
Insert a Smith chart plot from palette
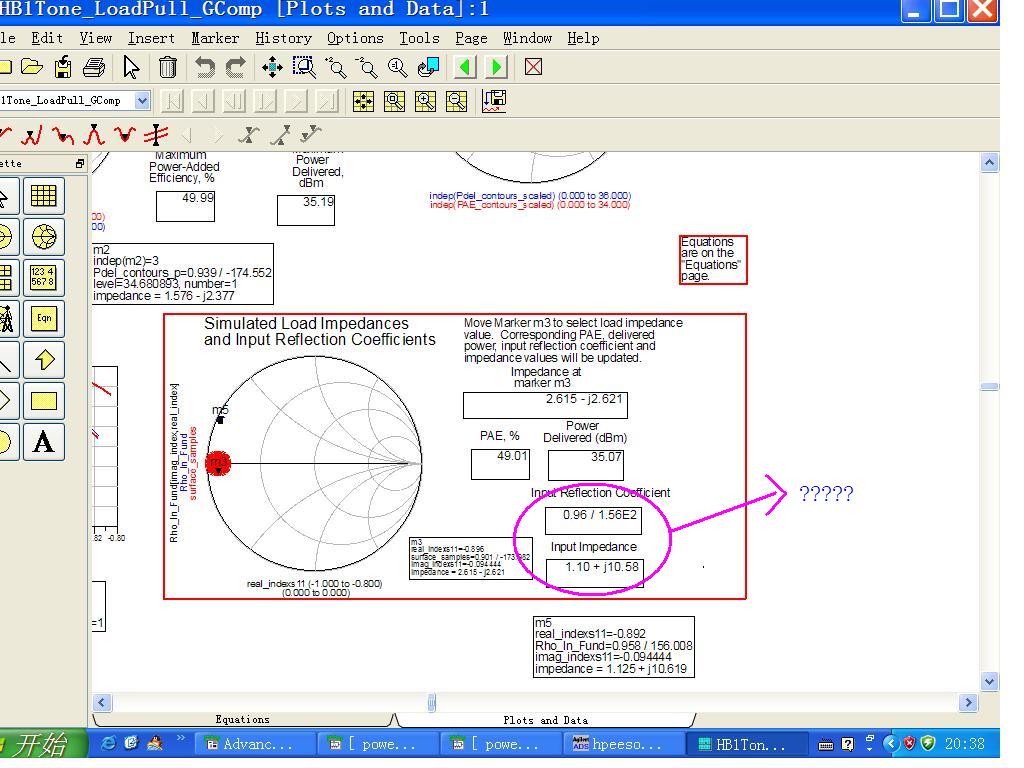coord(43,237)
